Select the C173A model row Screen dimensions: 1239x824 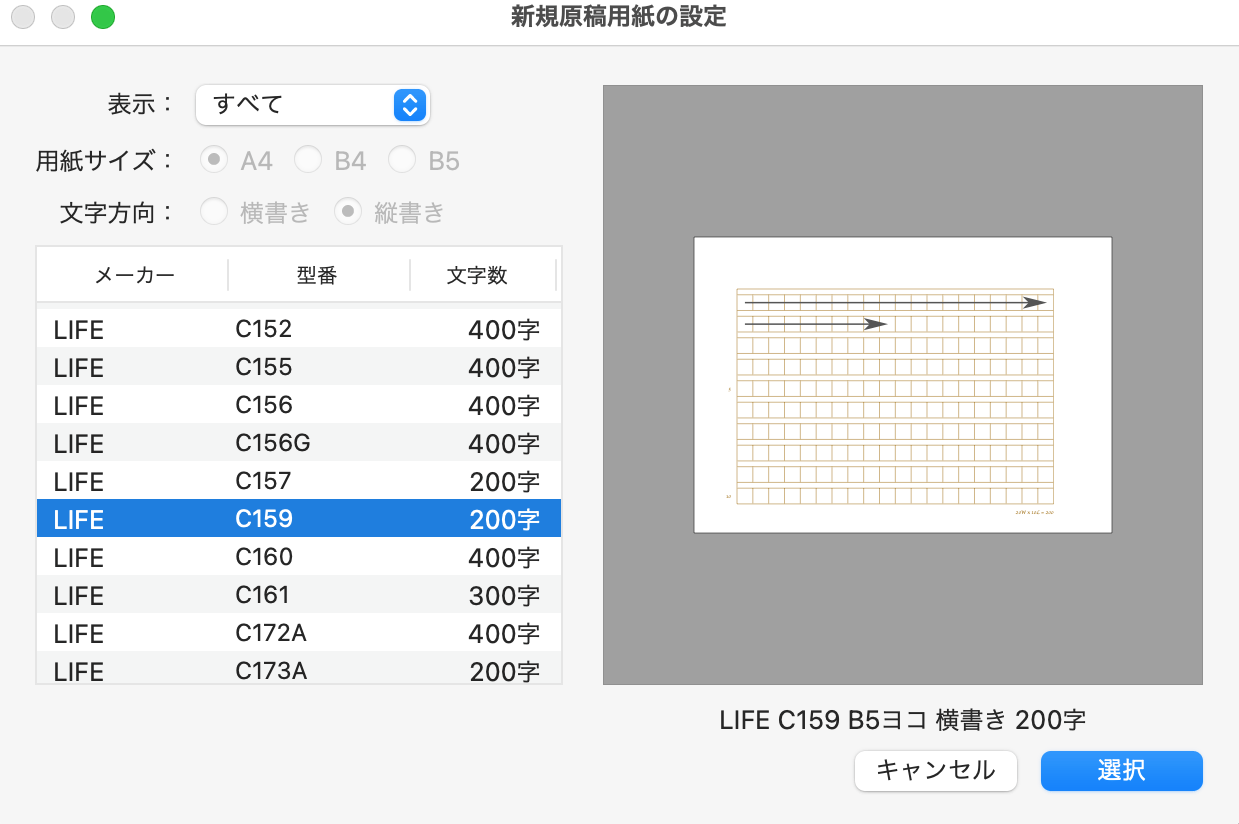click(299, 668)
